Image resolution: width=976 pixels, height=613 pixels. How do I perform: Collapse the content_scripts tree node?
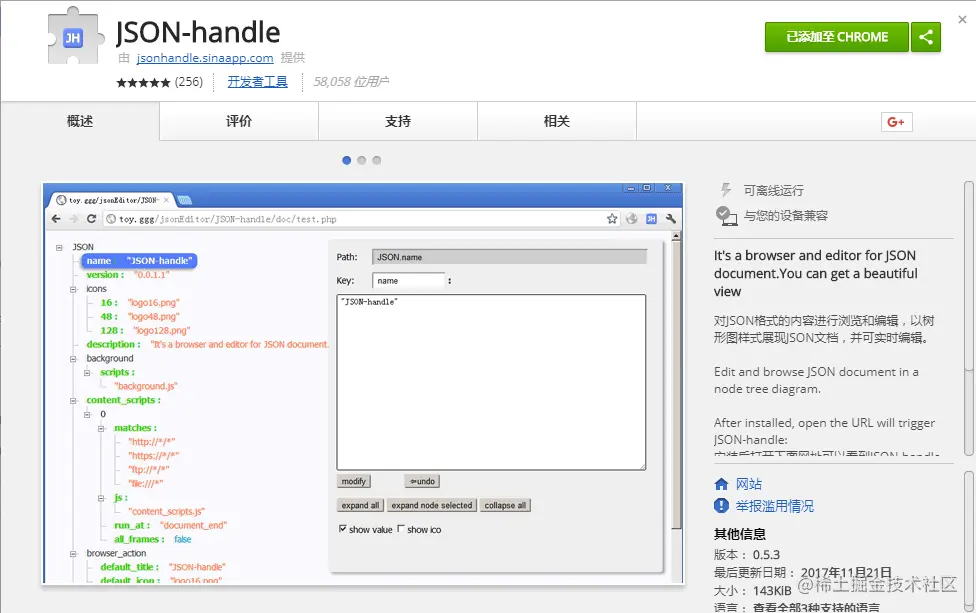[73, 400]
